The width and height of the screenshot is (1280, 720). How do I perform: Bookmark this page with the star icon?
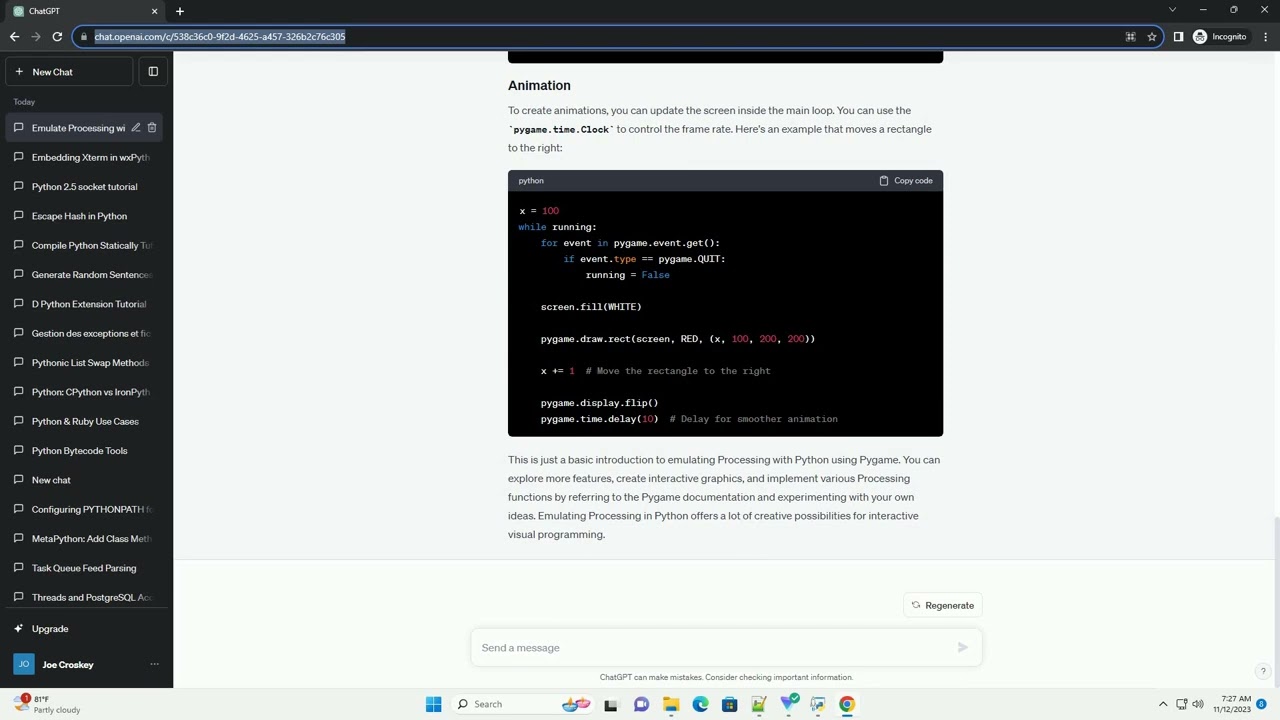pos(1152,37)
